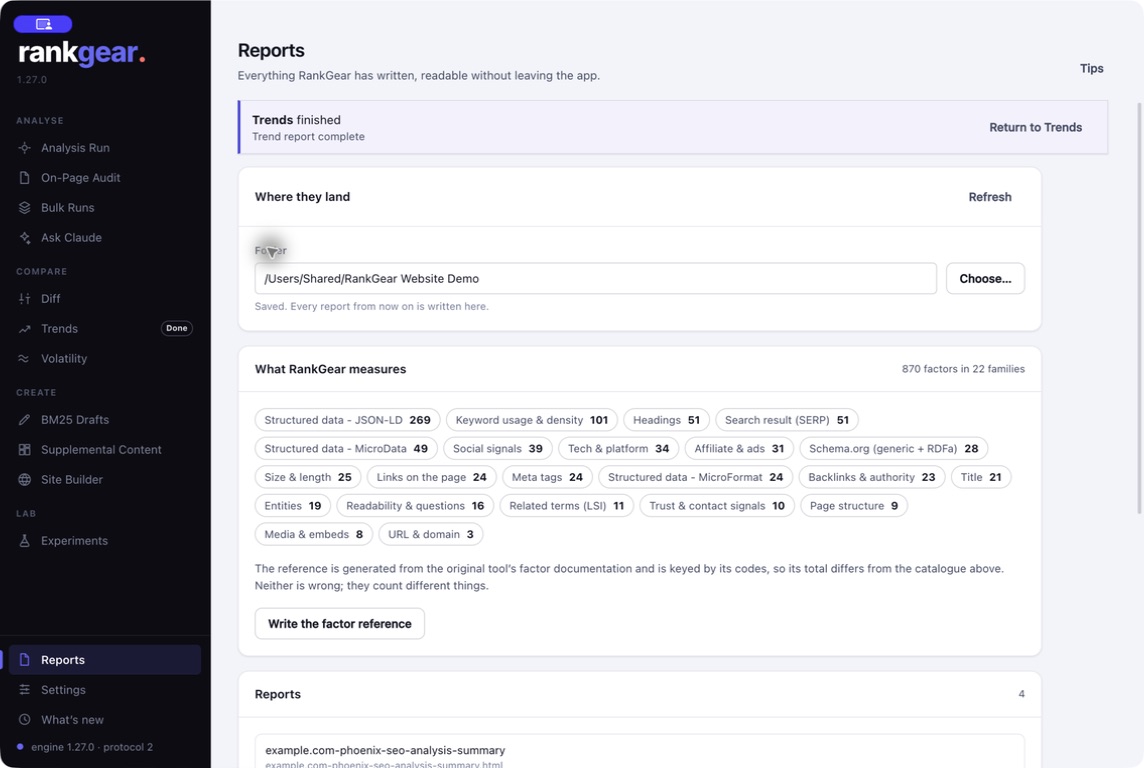Click the Meta tags 24 chip
Viewport: 1144px width, 768px height.
tap(547, 477)
